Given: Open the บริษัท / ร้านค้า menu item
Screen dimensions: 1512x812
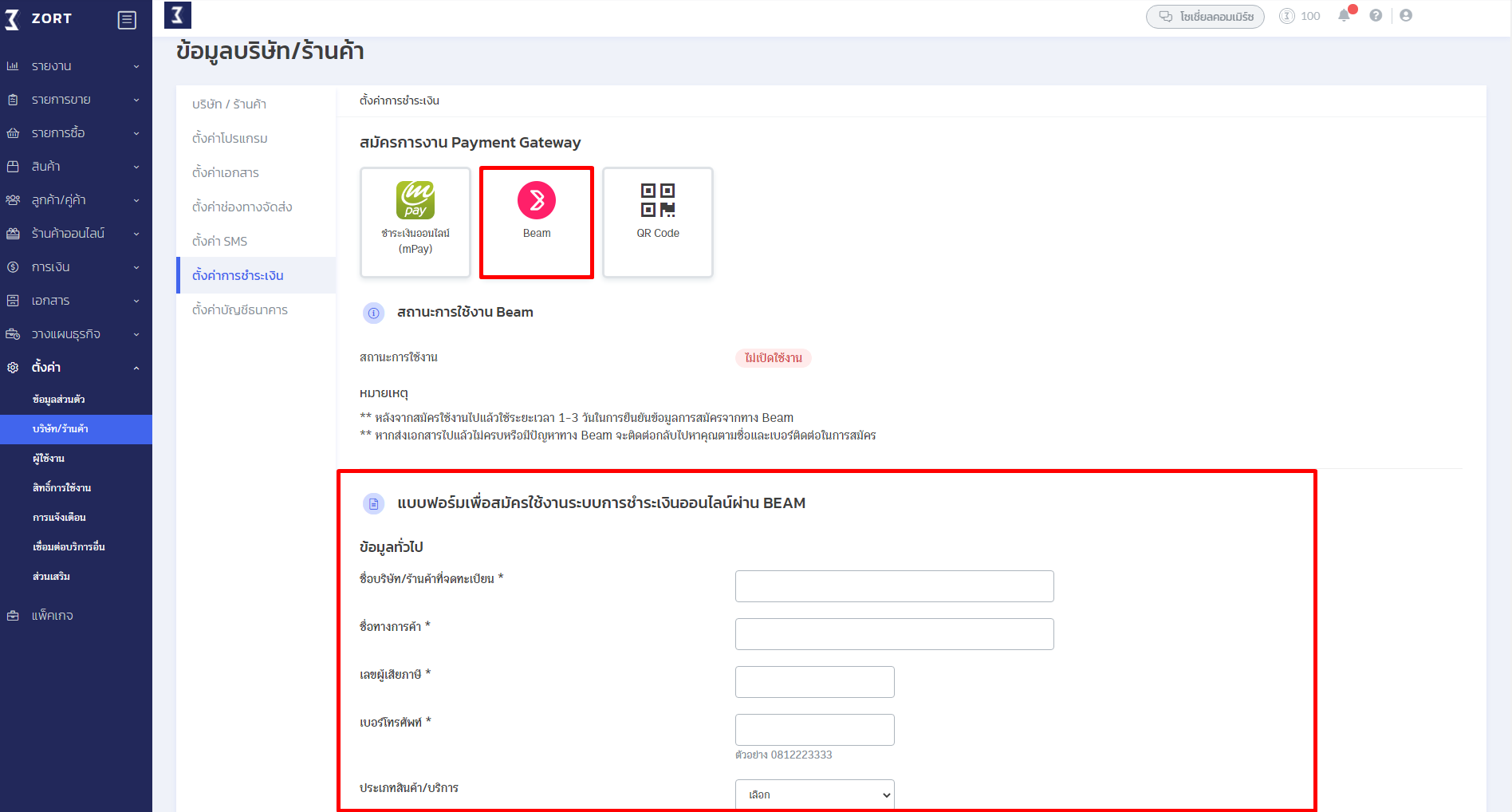Looking at the screenshot, I should point(229,104).
